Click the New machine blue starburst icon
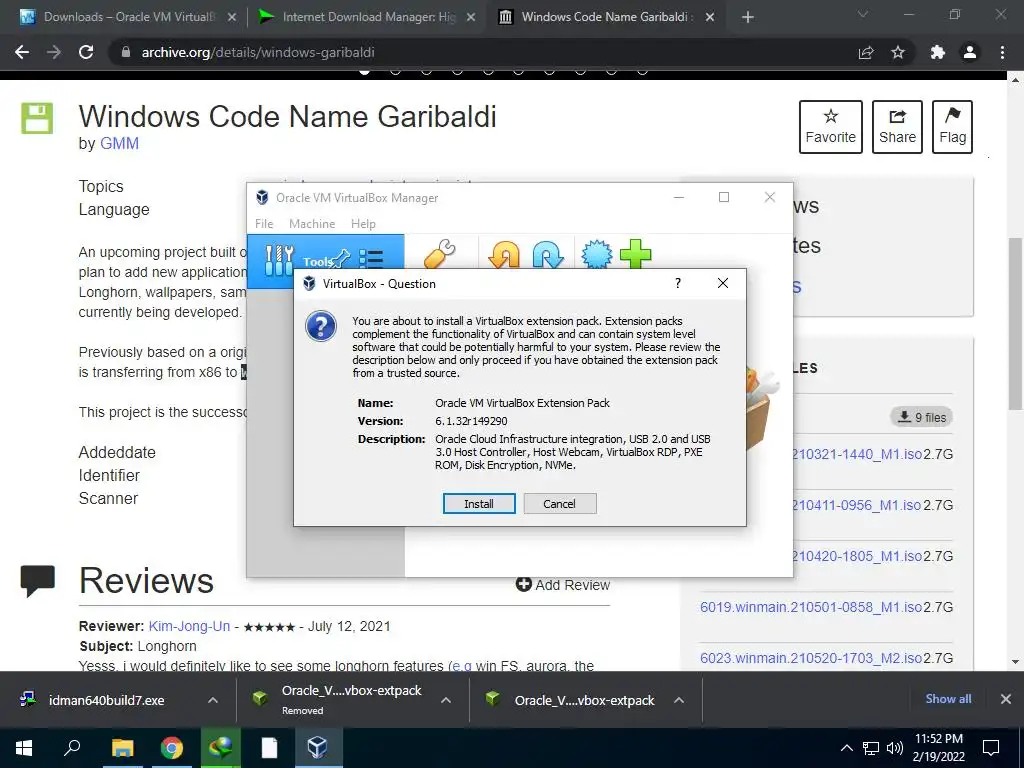Image resolution: width=1024 pixels, height=768 pixels. pos(596,254)
